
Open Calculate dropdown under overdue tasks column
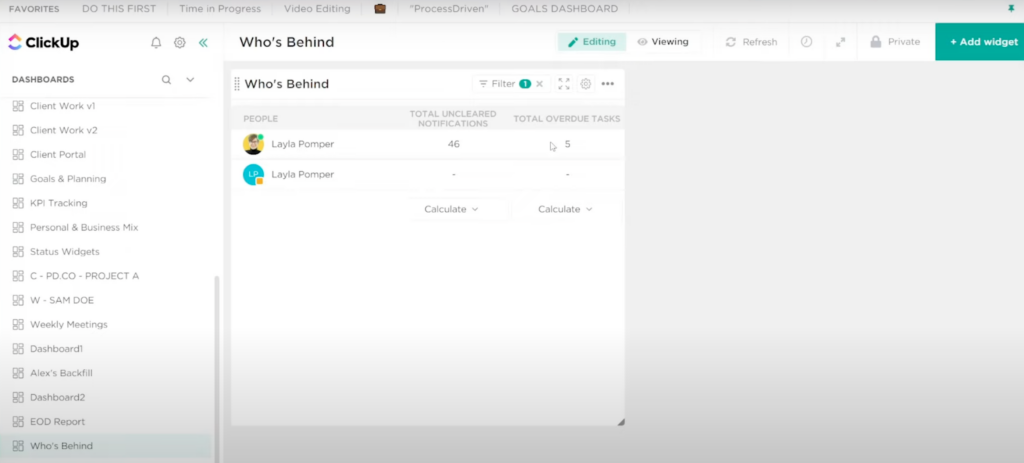coord(566,209)
